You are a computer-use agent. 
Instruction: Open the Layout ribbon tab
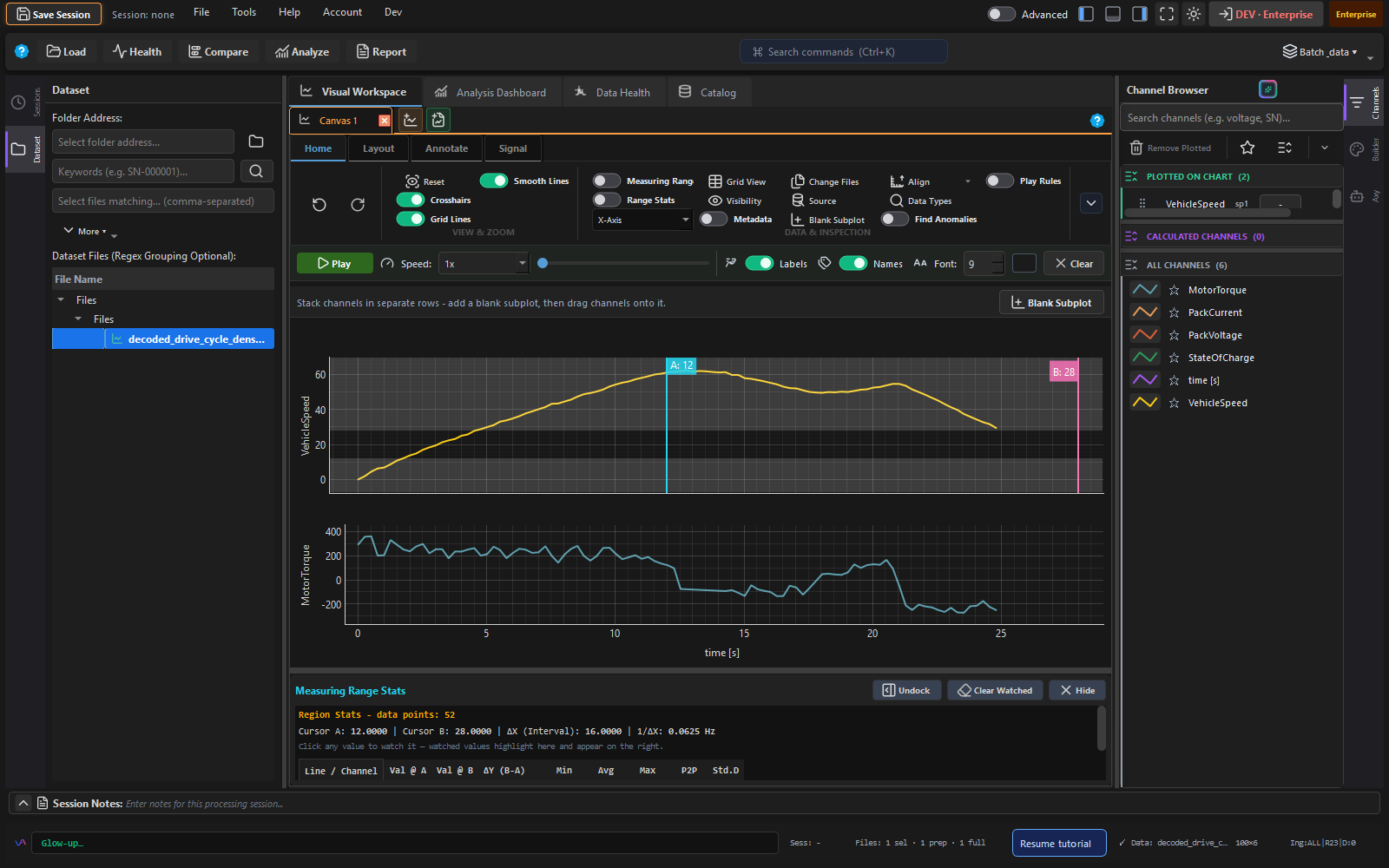pos(379,148)
